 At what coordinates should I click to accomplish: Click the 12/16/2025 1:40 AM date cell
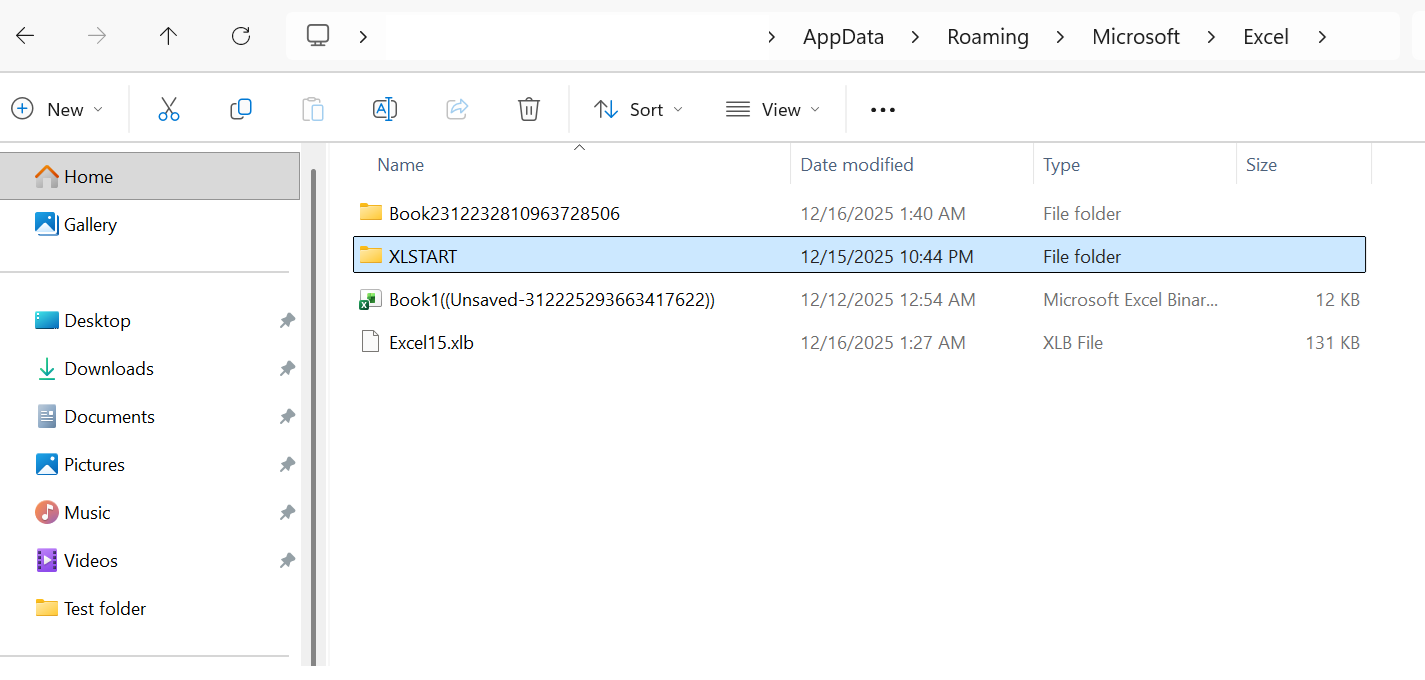[883, 213]
